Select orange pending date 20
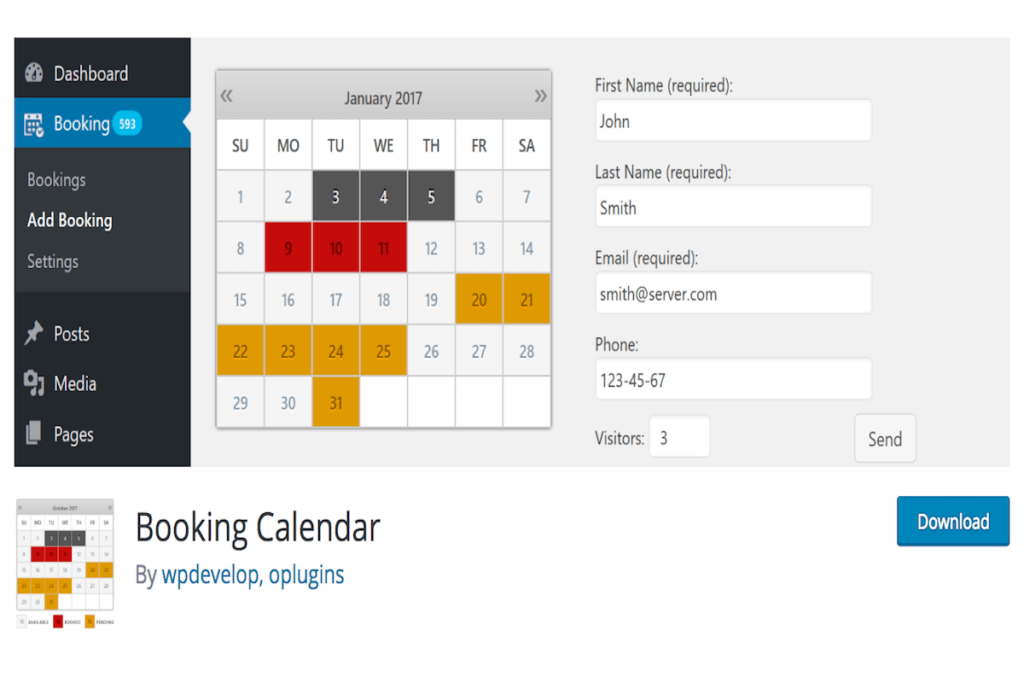 479,299
